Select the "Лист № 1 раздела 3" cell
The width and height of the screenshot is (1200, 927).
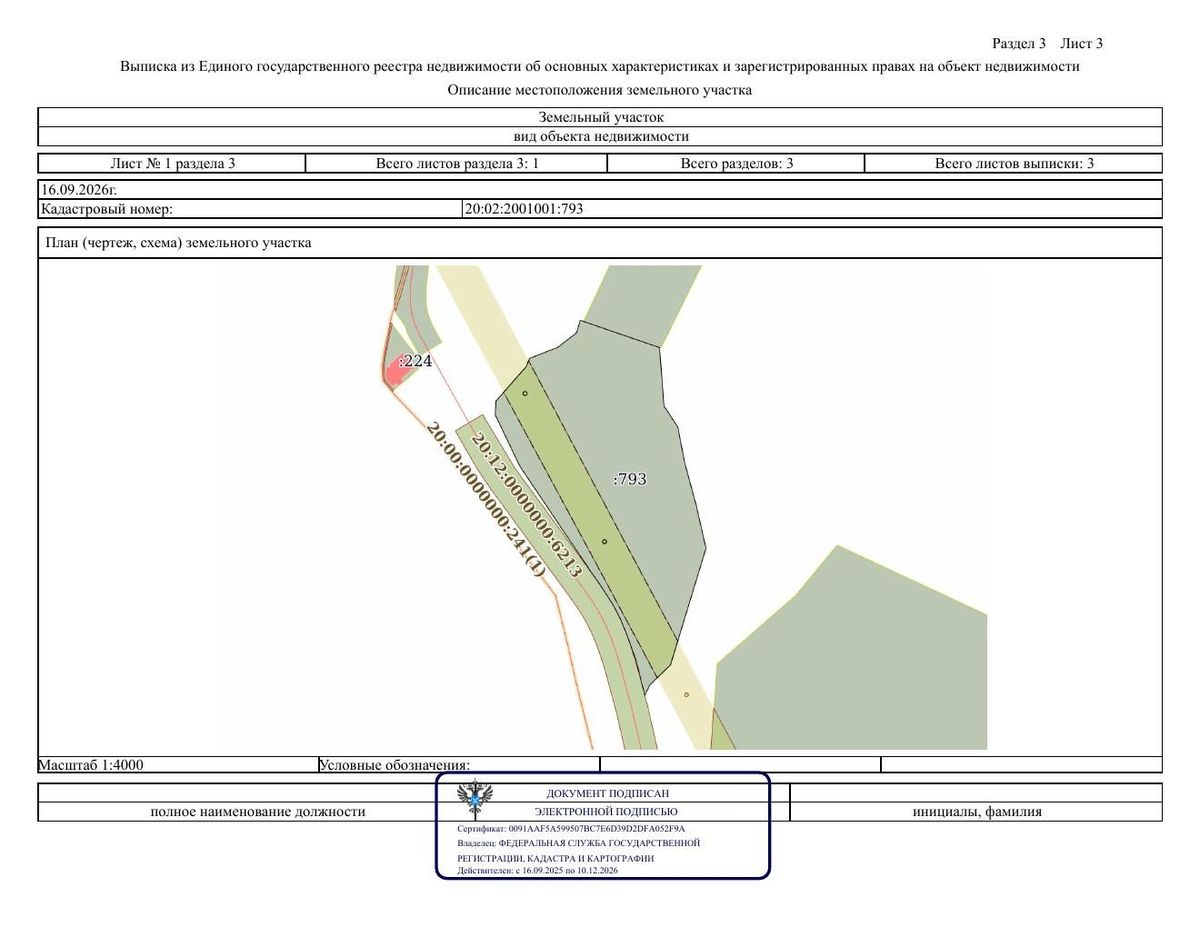[172, 163]
